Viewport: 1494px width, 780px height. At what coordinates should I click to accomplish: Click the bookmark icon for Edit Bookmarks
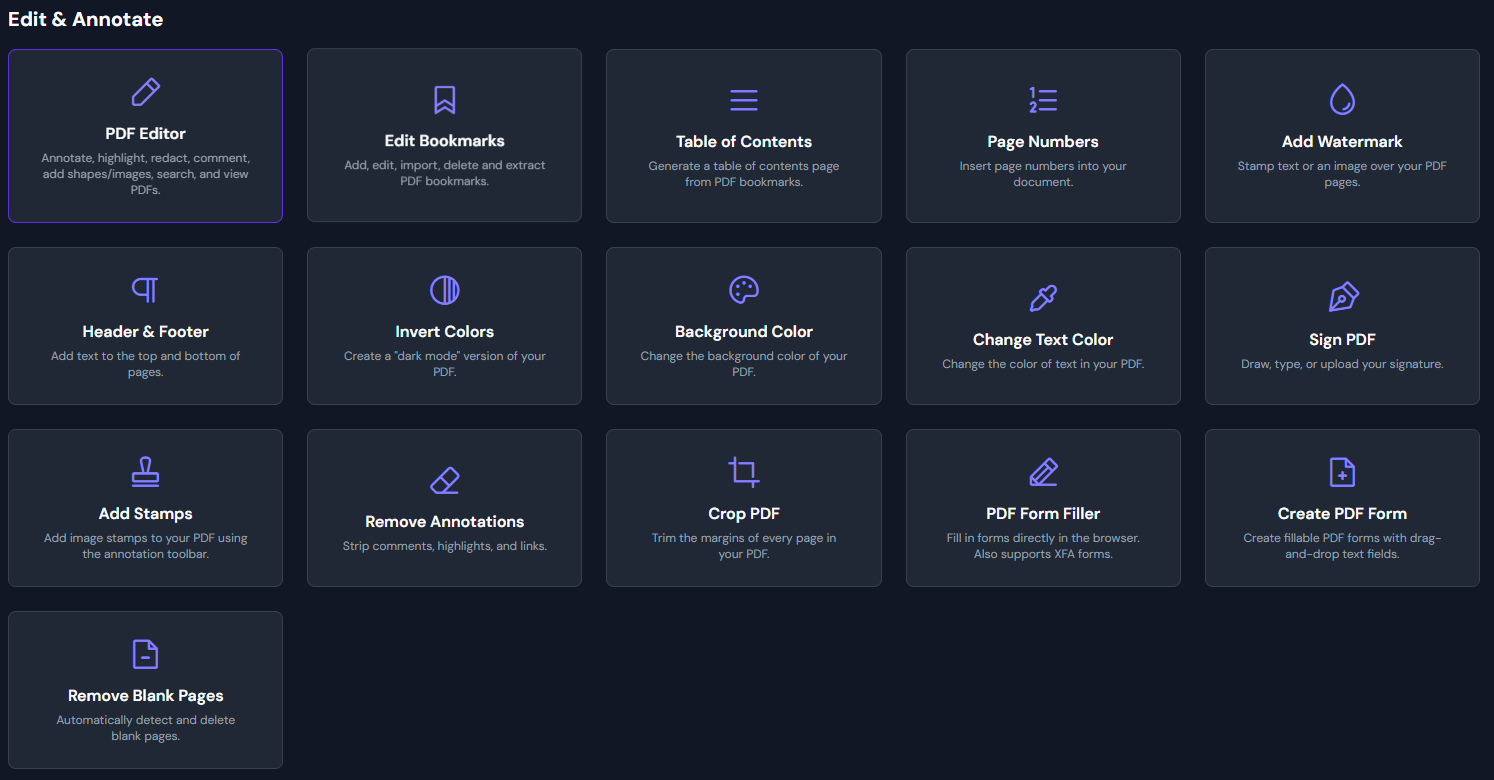point(444,100)
